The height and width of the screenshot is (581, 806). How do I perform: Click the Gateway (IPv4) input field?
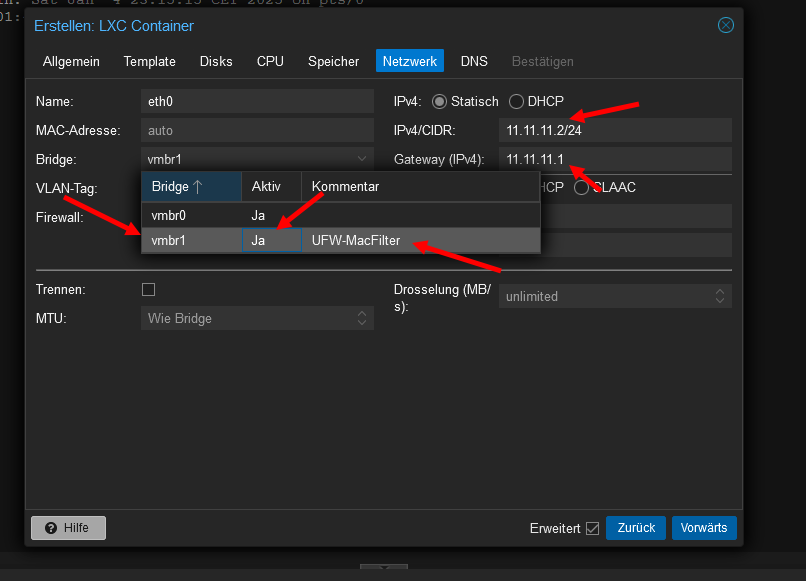pos(614,159)
